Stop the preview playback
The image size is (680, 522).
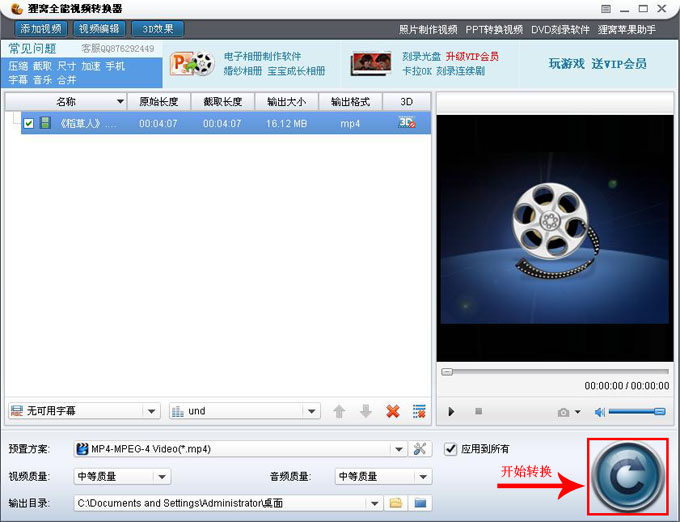(x=478, y=411)
